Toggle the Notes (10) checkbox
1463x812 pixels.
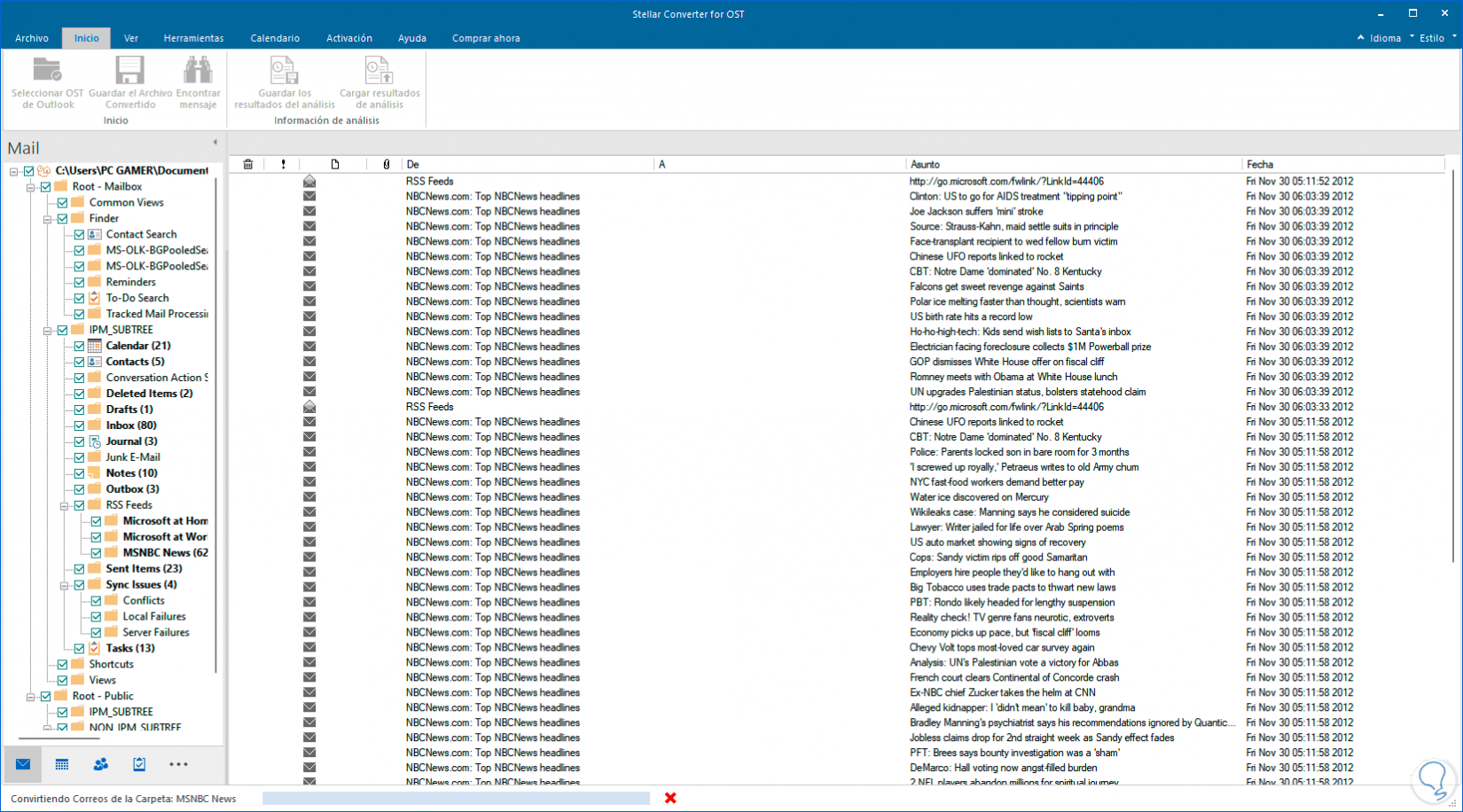[x=79, y=473]
